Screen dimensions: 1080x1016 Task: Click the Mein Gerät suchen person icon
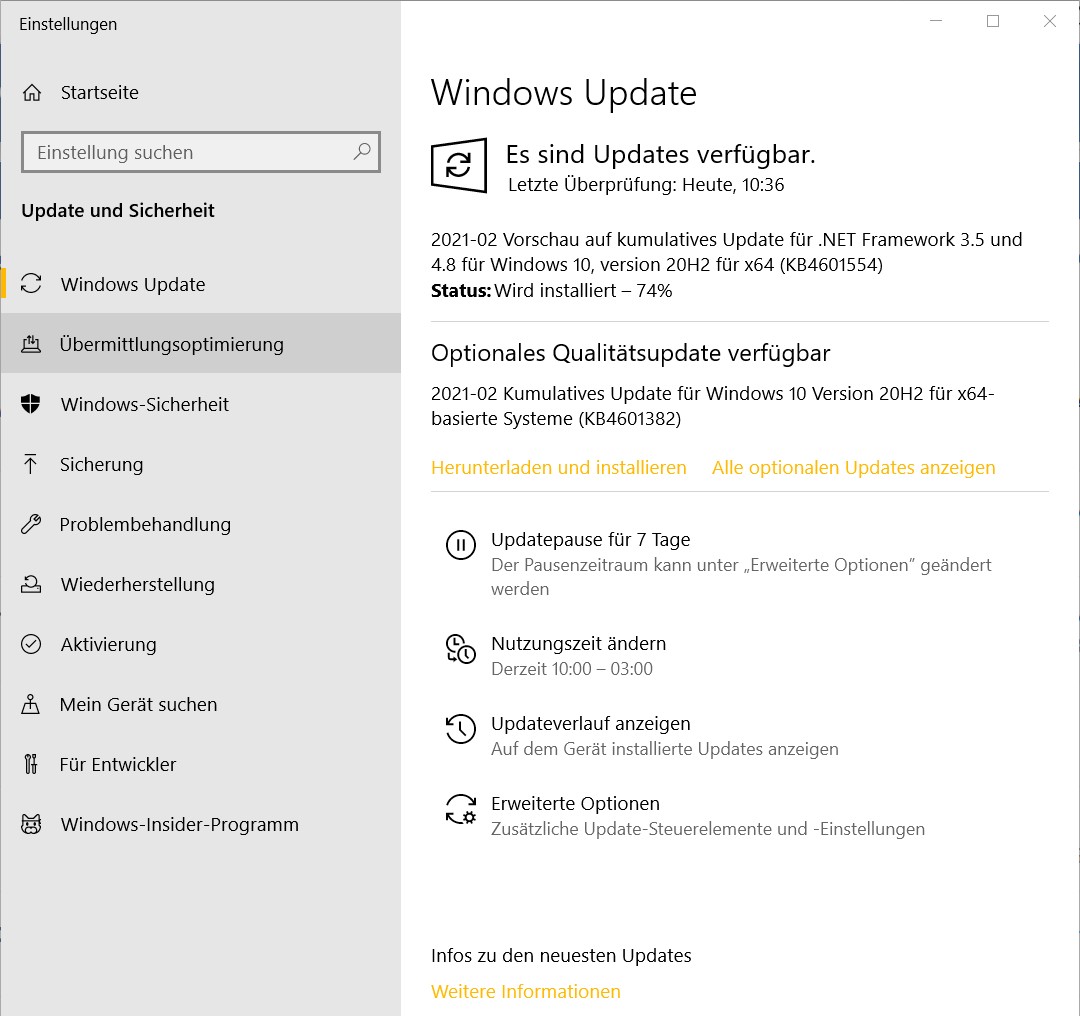click(30, 704)
